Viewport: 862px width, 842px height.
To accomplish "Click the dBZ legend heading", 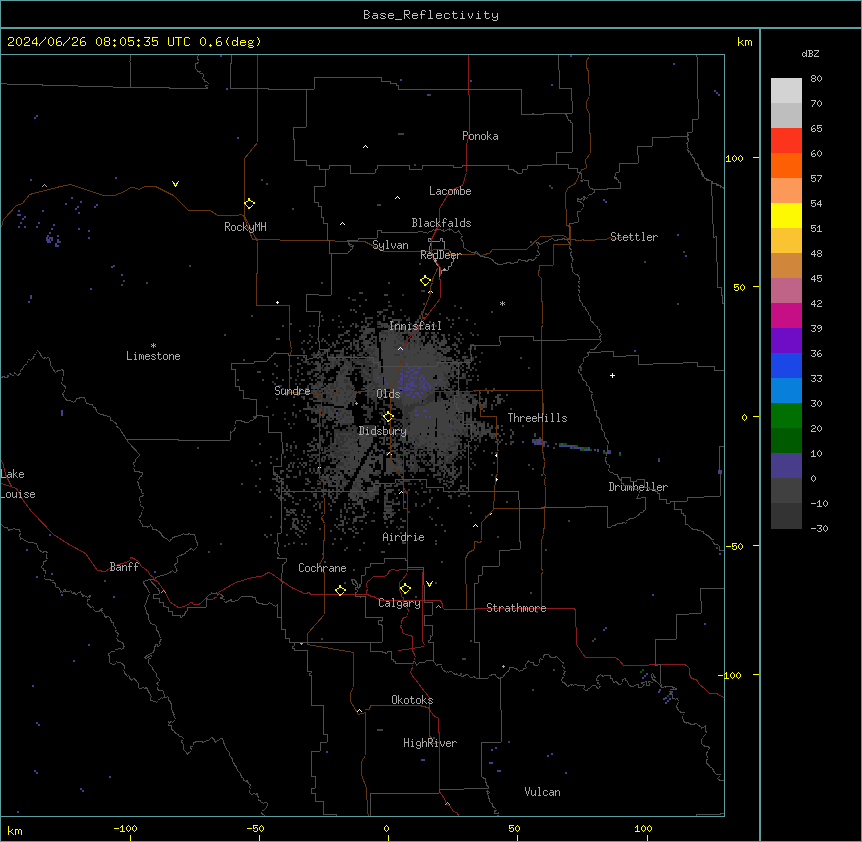I will tap(810, 54).
